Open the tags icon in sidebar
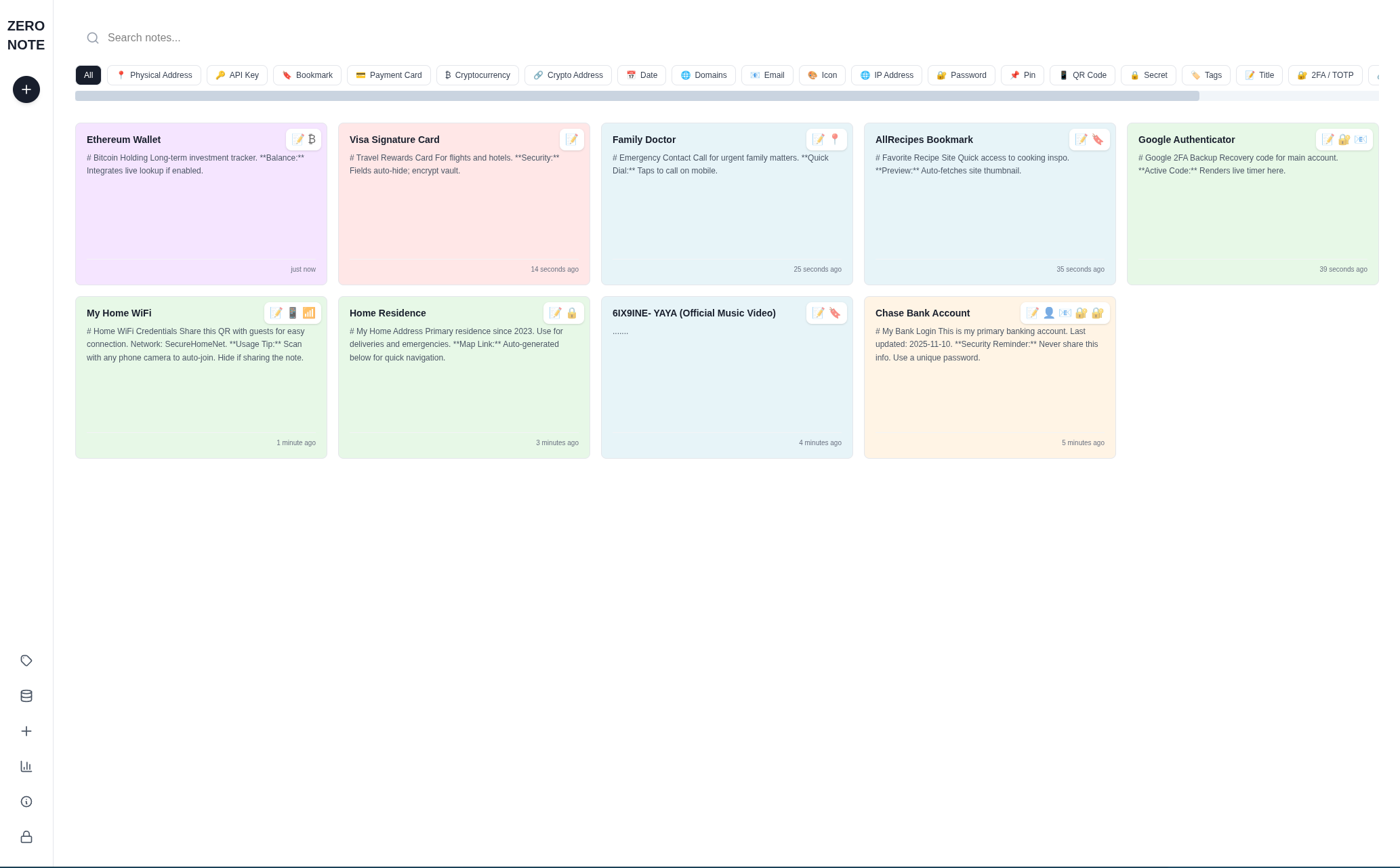The width and height of the screenshot is (1400, 868). click(x=26, y=661)
